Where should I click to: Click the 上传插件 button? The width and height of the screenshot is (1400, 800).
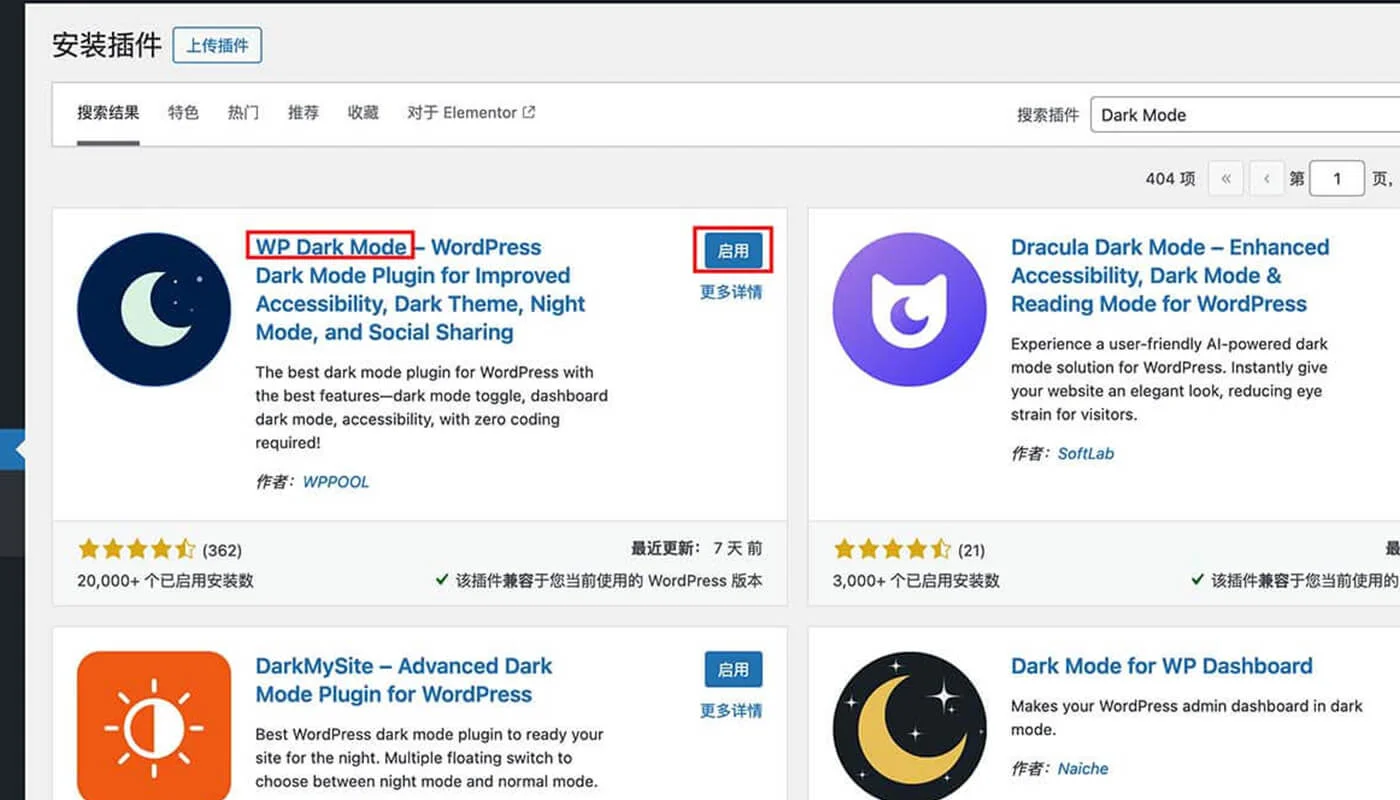217,45
